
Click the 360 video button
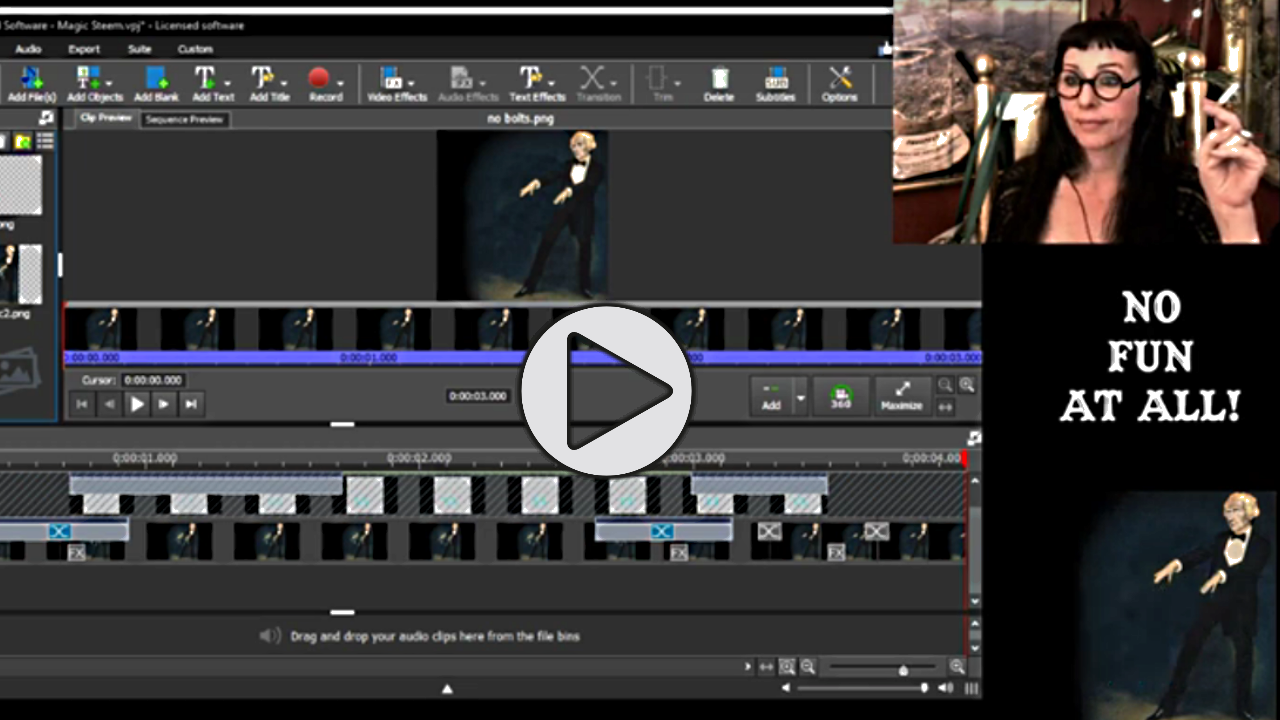pos(841,396)
